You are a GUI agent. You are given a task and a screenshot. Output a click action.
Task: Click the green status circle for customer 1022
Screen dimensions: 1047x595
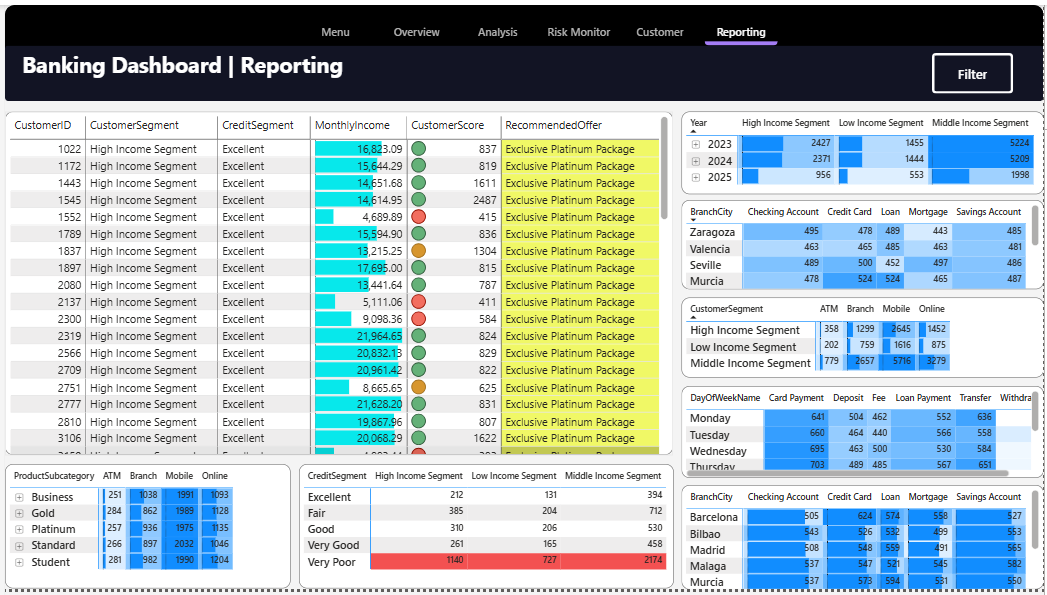(x=418, y=149)
